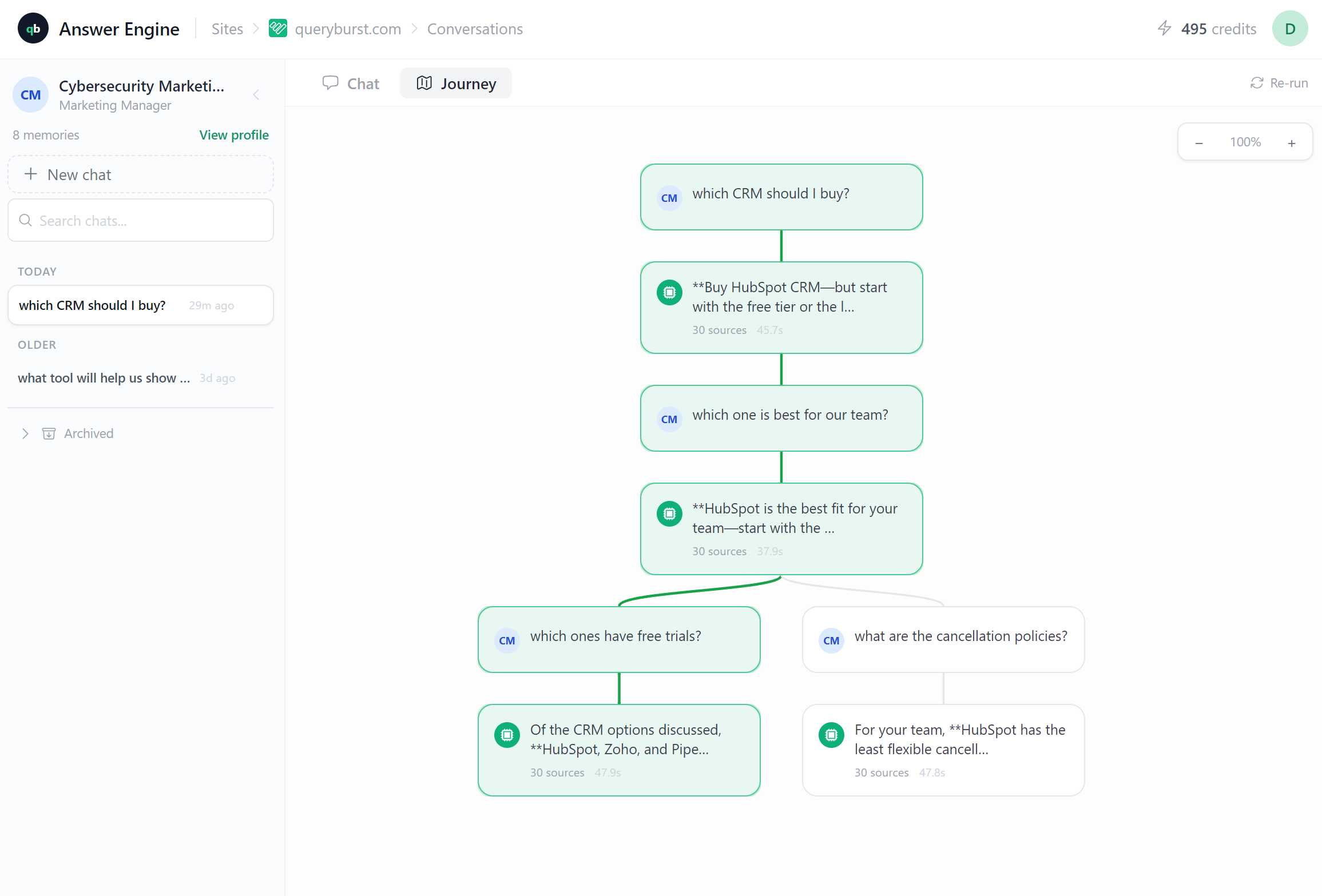Click the lightning bolt credits icon

tap(1164, 29)
